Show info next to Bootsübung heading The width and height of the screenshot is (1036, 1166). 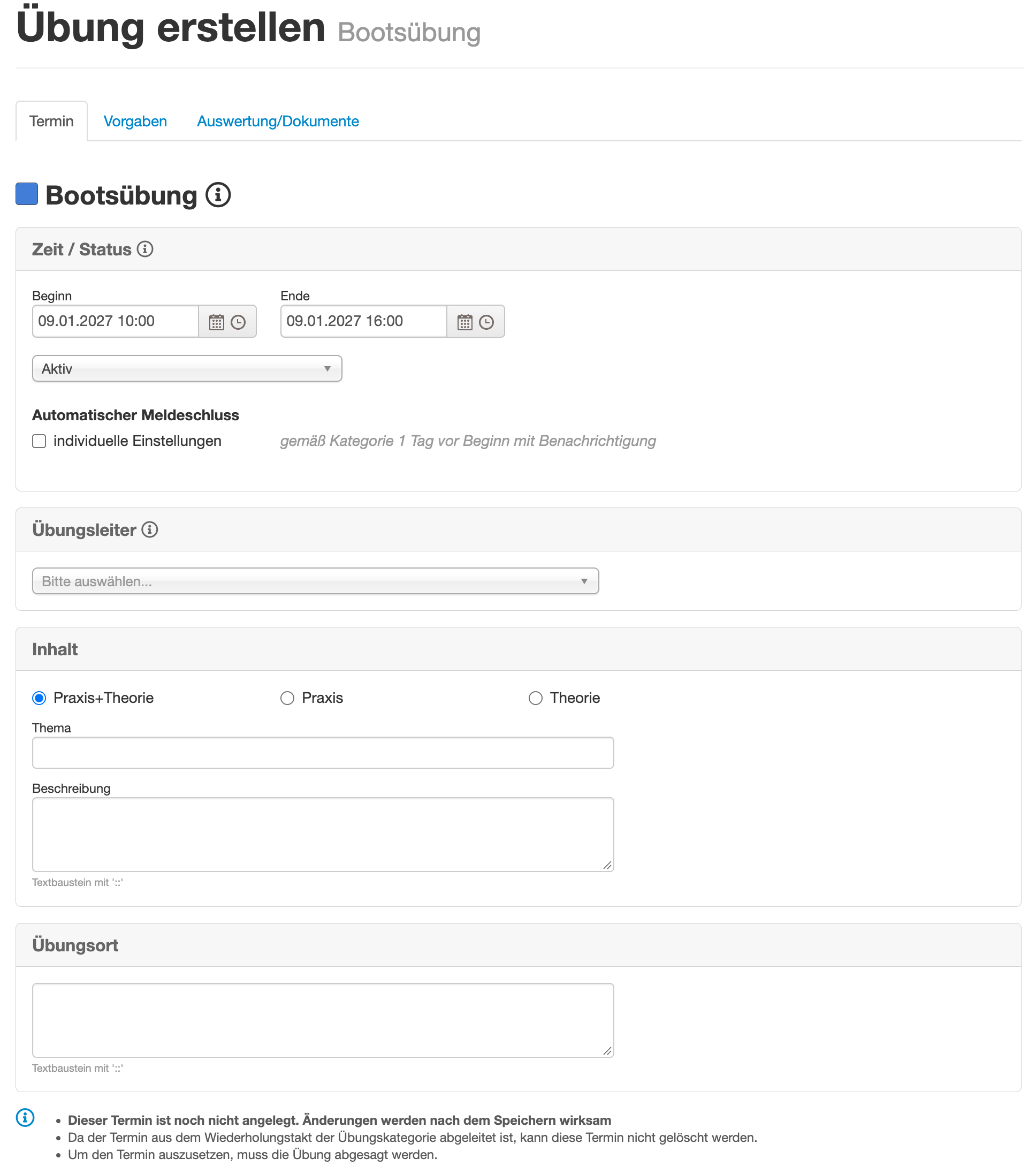tap(218, 195)
